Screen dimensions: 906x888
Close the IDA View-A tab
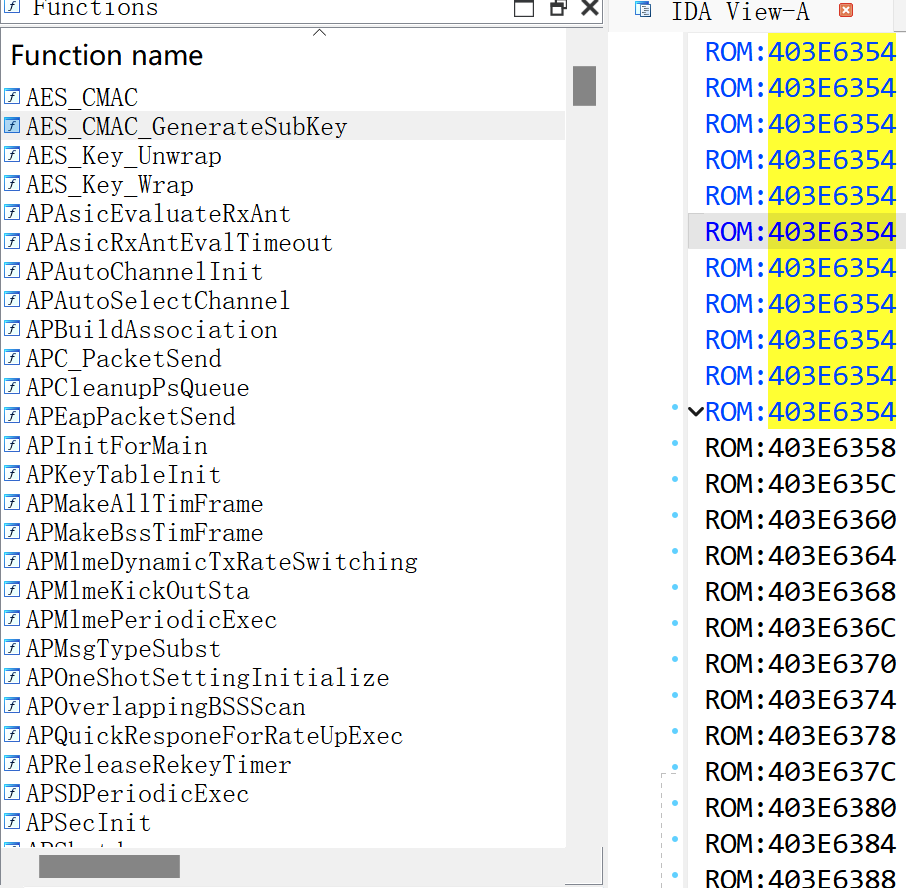[846, 11]
